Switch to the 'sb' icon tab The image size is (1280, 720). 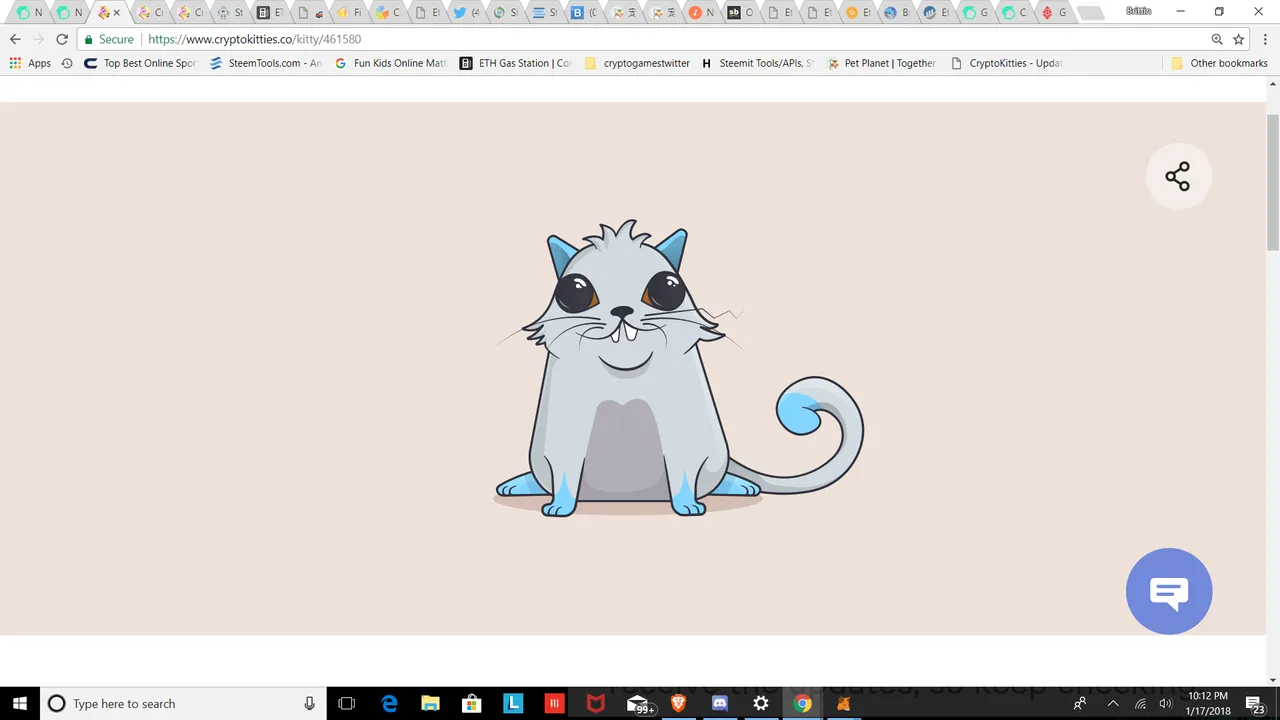tap(740, 13)
